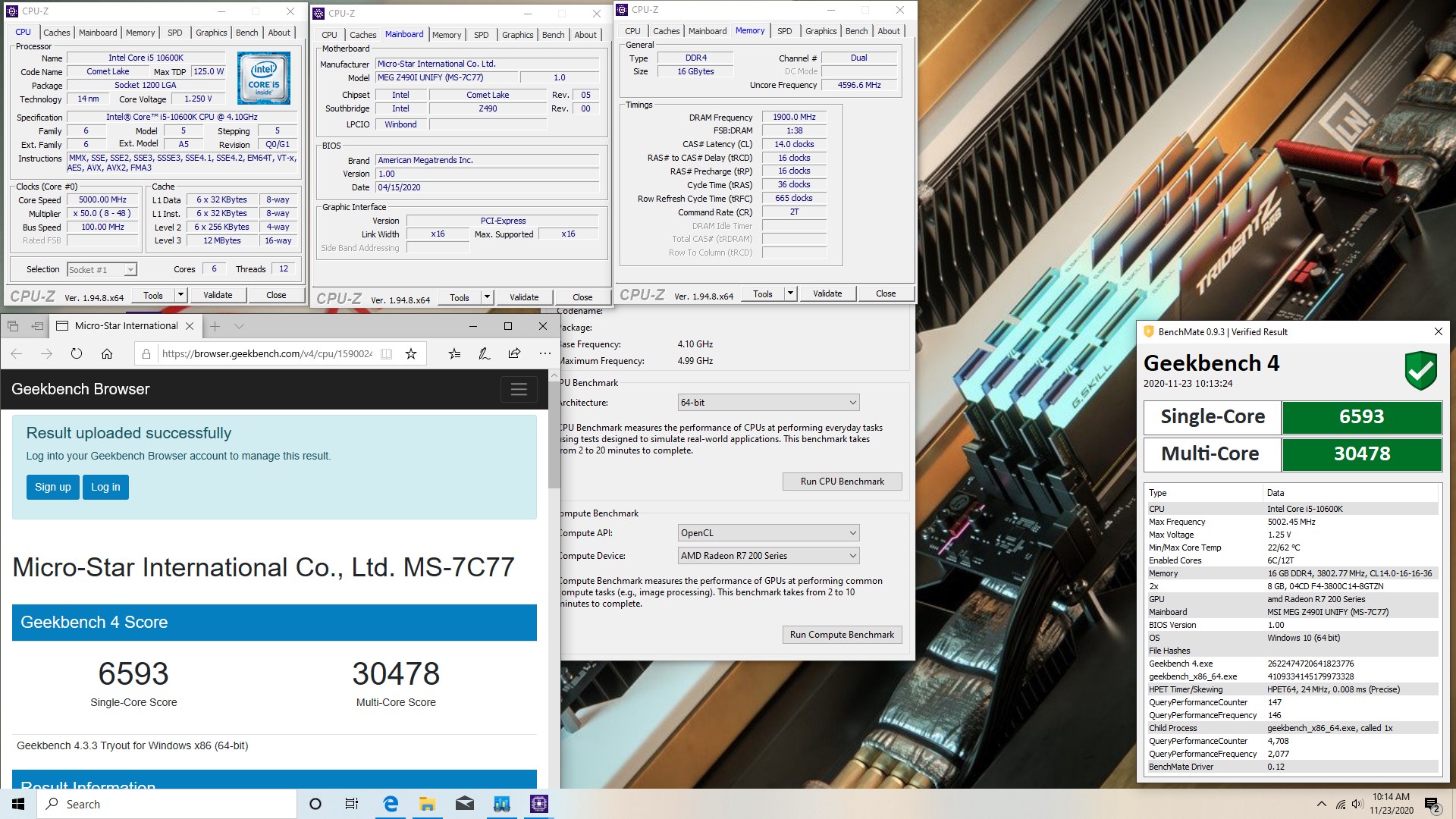Show the tab preview chevron
Screen dimensions: 1456x819
click(x=239, y=326)
